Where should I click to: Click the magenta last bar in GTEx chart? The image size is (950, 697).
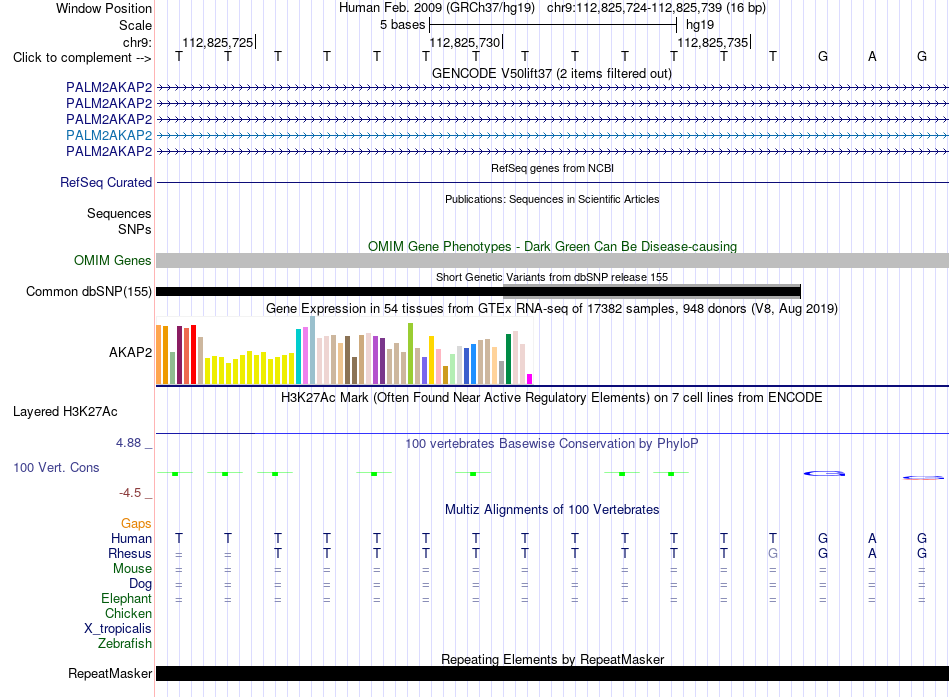(530, 379)
